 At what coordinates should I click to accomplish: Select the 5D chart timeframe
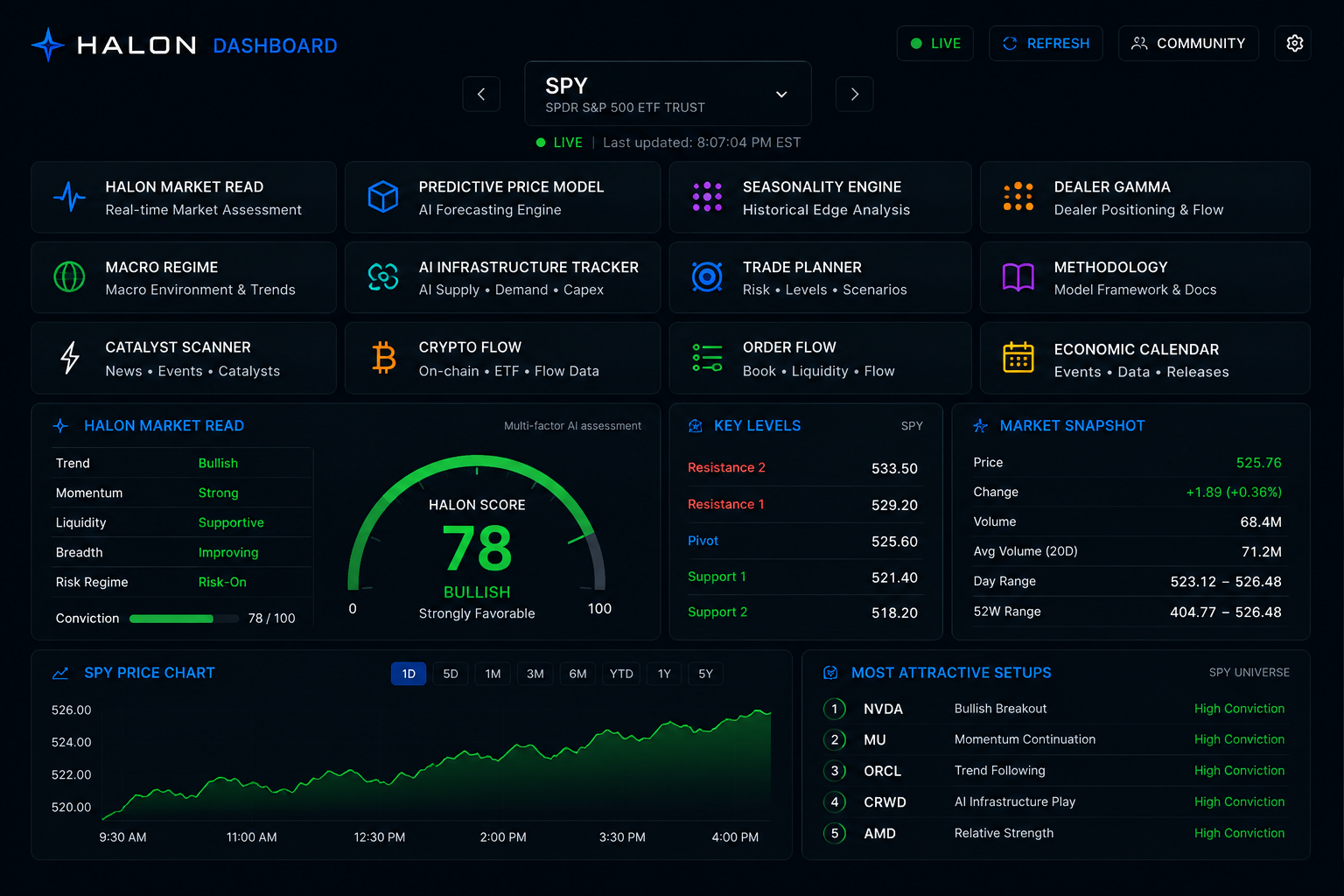(451, 674)
